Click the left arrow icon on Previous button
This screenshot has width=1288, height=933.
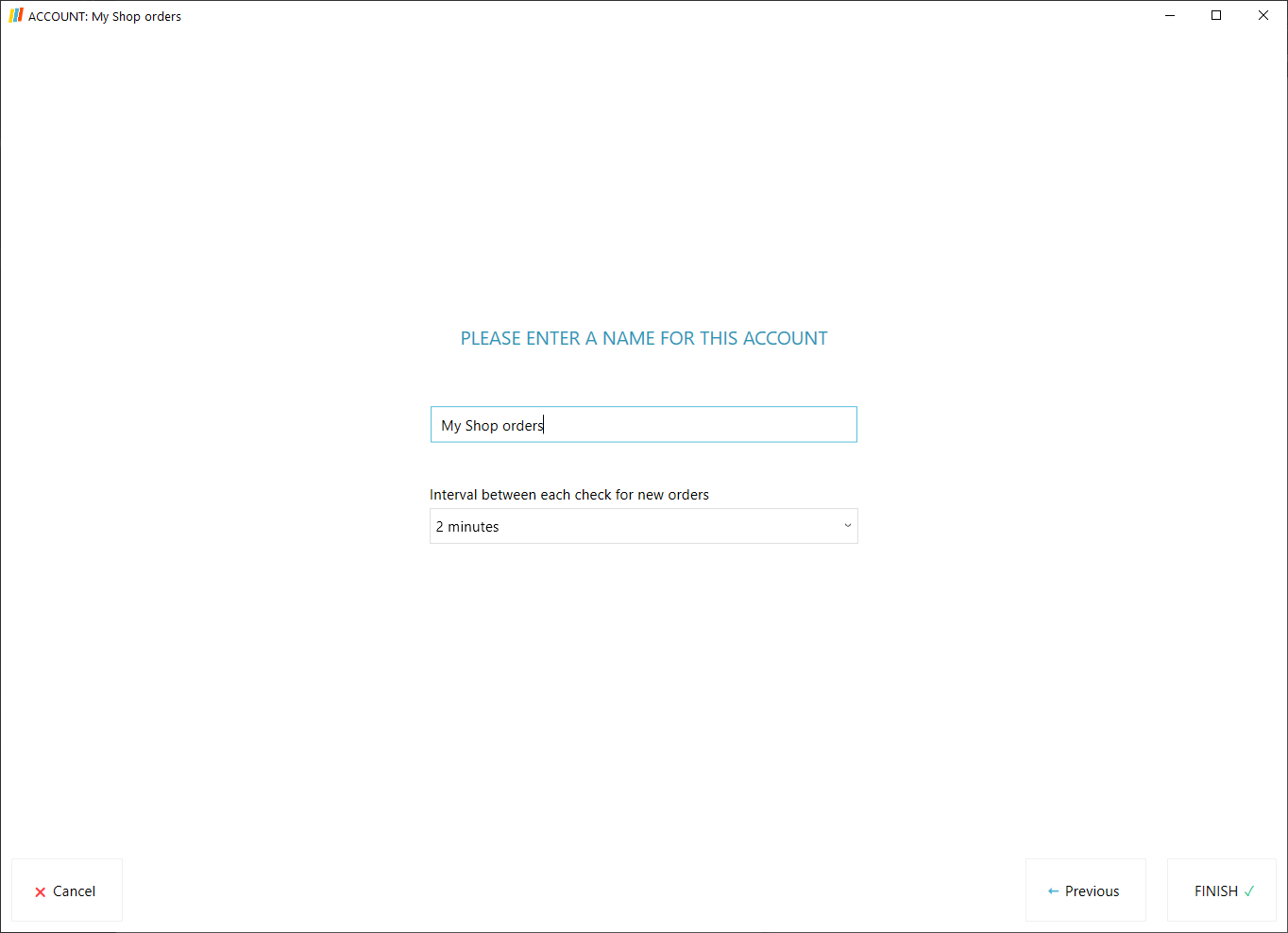(x=1051, y=891)
